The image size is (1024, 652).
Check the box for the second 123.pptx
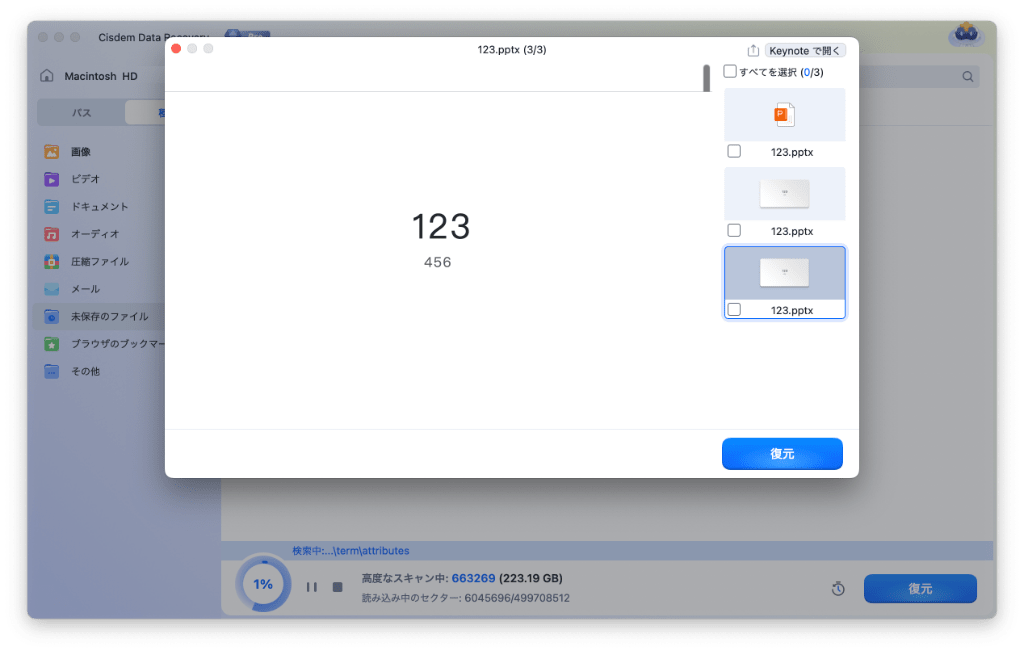click(x=734, y=231)
